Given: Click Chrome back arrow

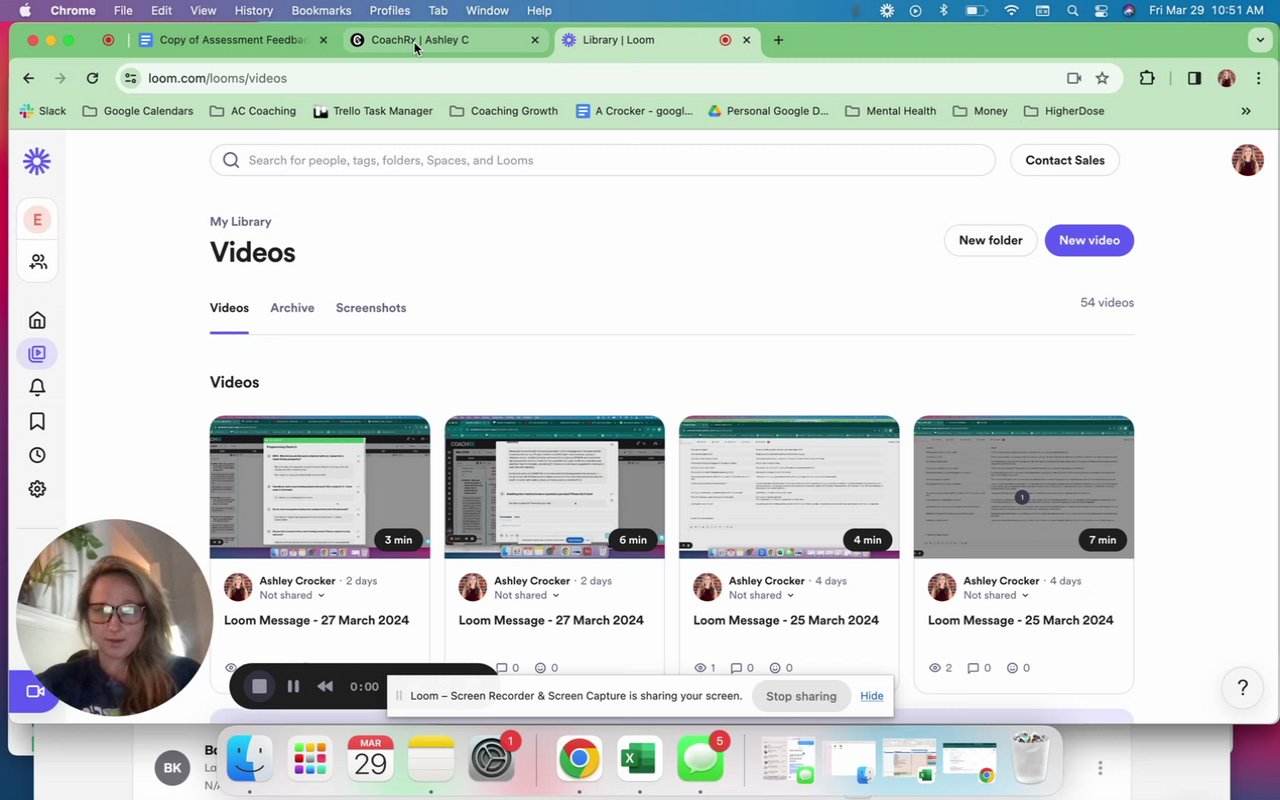Looking at the screenshot, I should 28,78.
